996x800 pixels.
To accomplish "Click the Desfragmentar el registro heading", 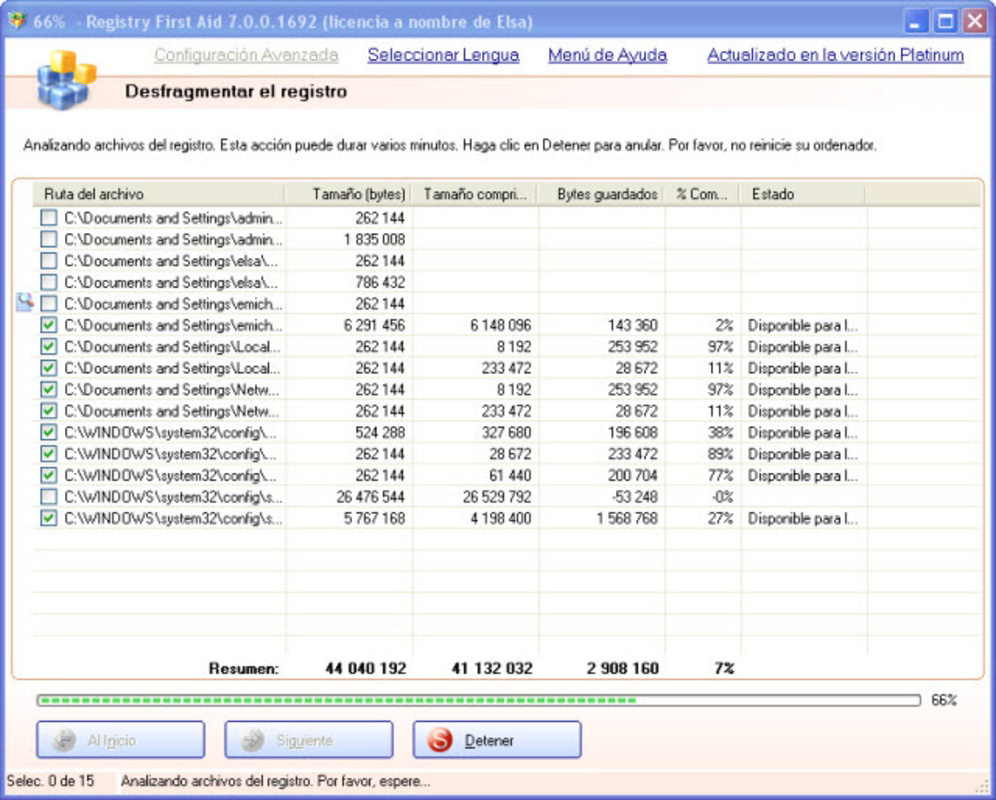I will [236, 92].
